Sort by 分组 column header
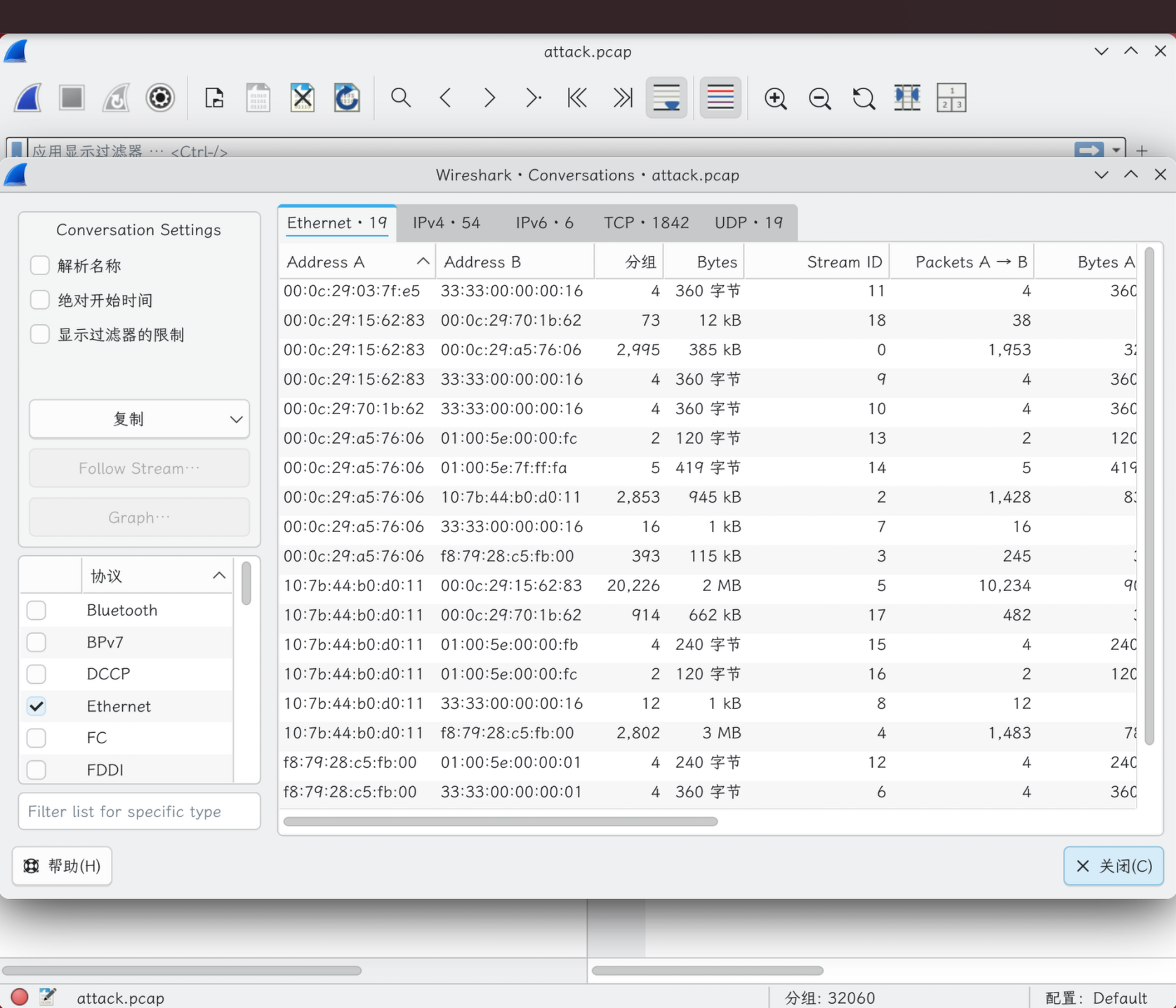1176x1008 pixels. [629, 262]
